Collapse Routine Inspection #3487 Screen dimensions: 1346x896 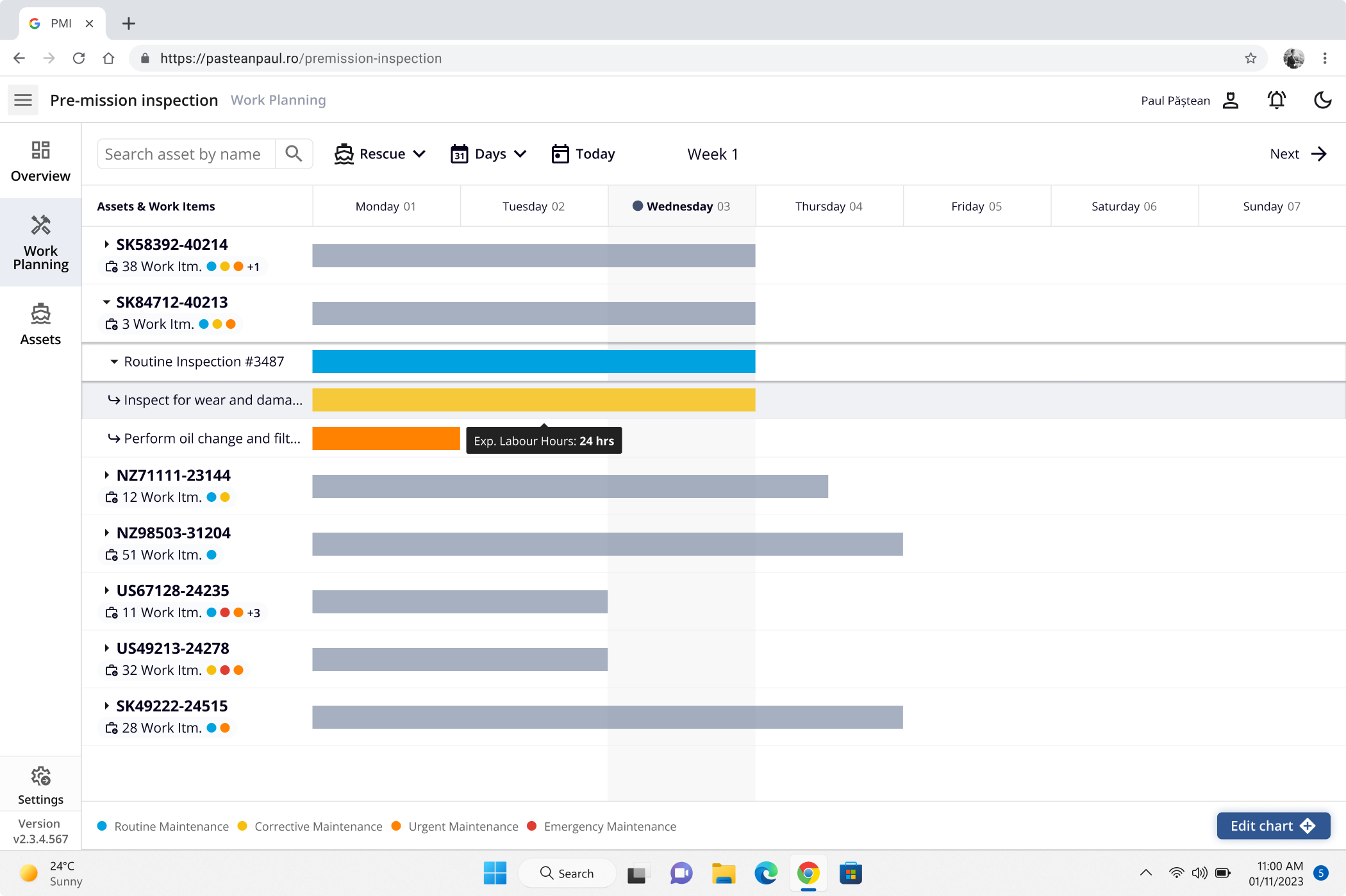point(114,361)
